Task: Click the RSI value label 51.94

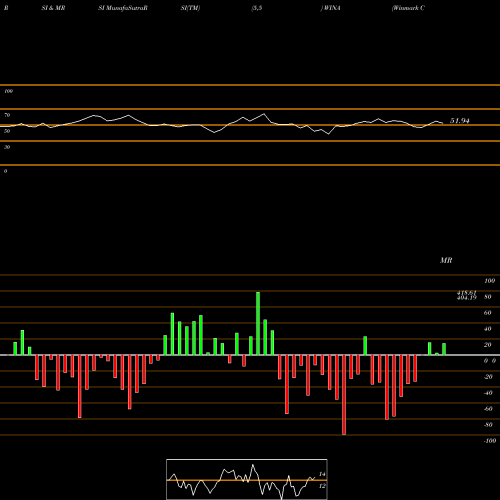Action: coord(460,121)
